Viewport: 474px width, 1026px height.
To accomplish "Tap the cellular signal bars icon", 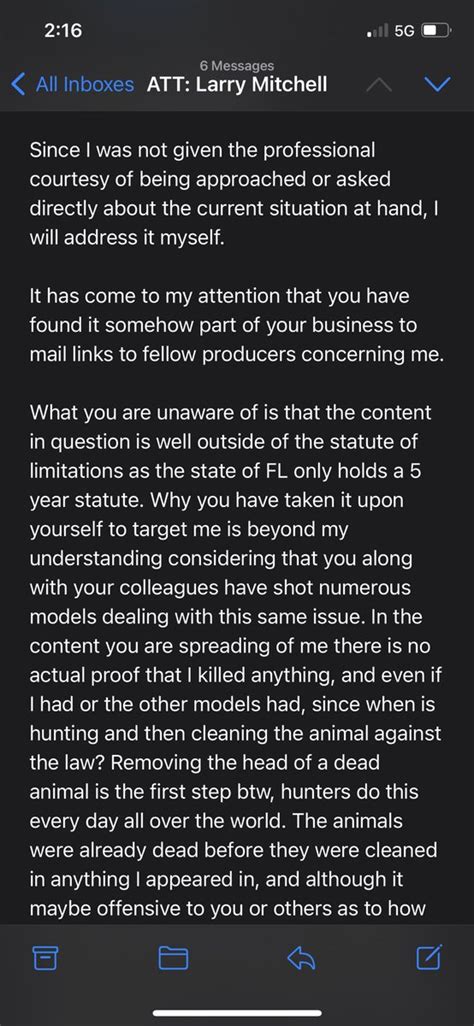I will pyautogui.click(x=379, y=30).
